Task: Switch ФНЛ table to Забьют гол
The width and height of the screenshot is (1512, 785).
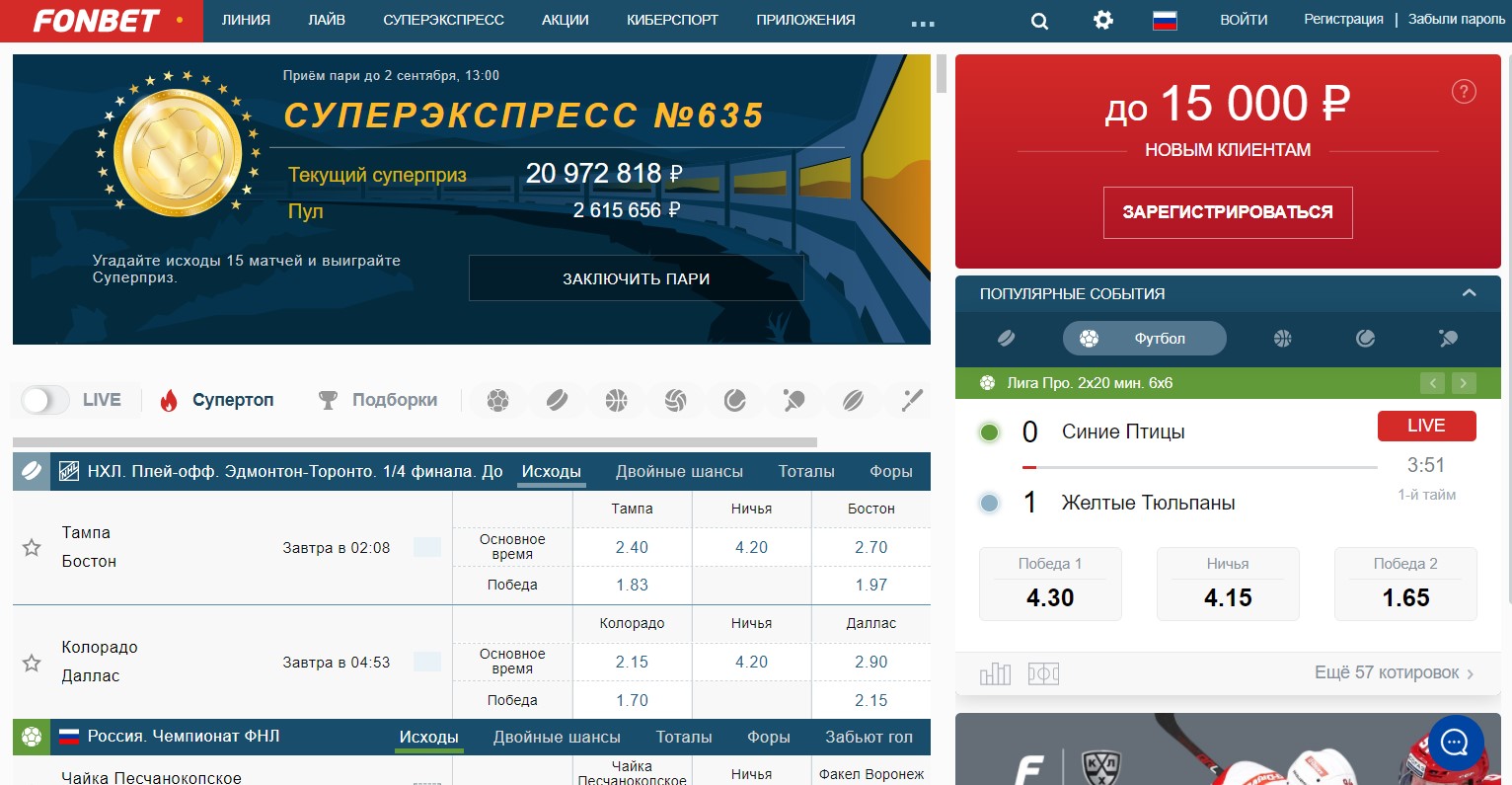Action: (x=869, y=738)
